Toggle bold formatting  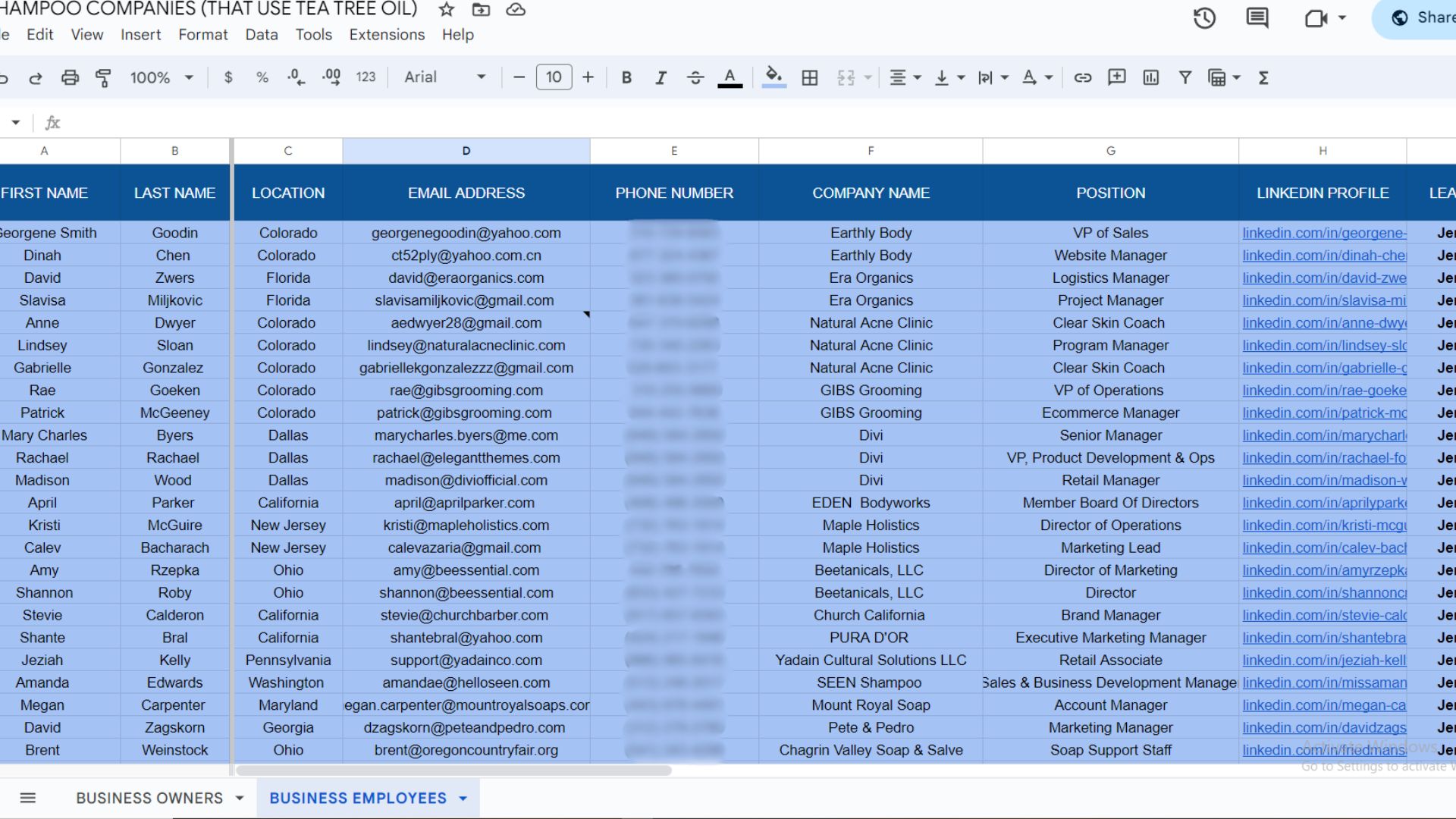pyautogui.click(x=626, y=77)
